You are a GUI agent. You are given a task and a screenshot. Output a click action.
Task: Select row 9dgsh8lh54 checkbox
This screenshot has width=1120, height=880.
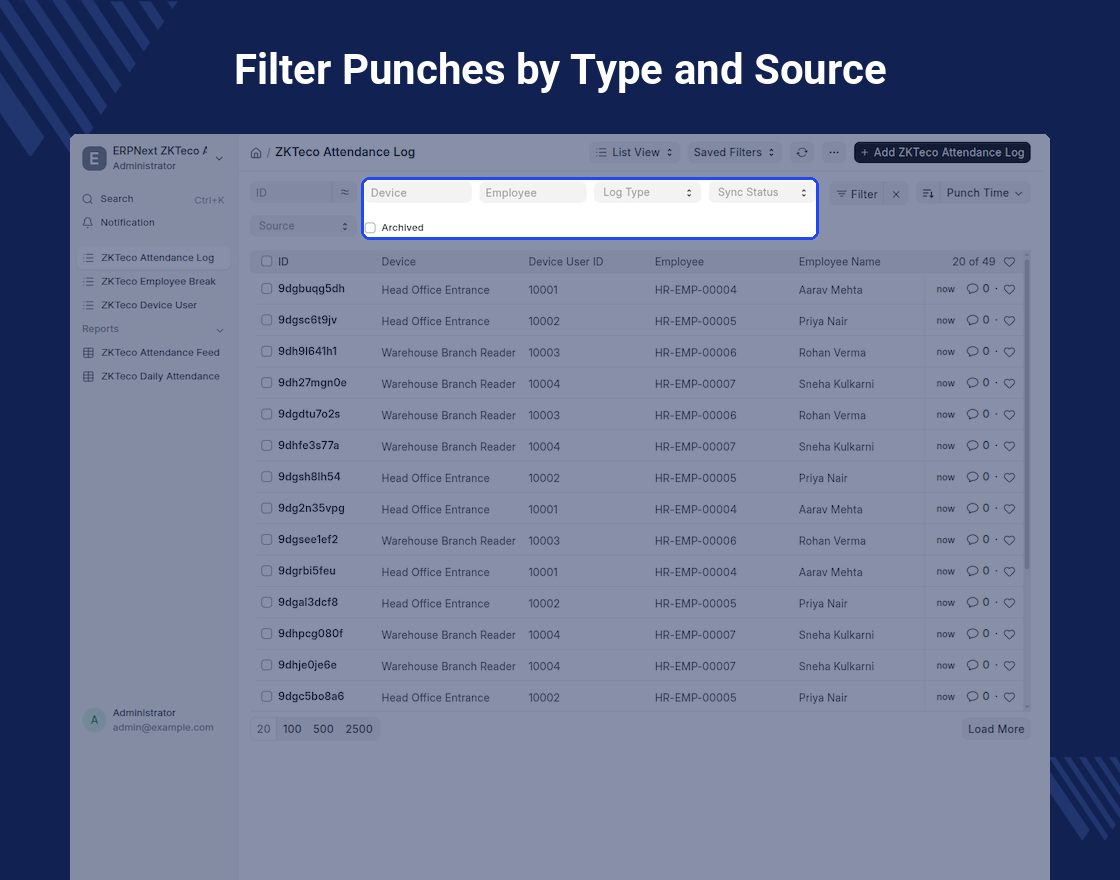(266, 477)
